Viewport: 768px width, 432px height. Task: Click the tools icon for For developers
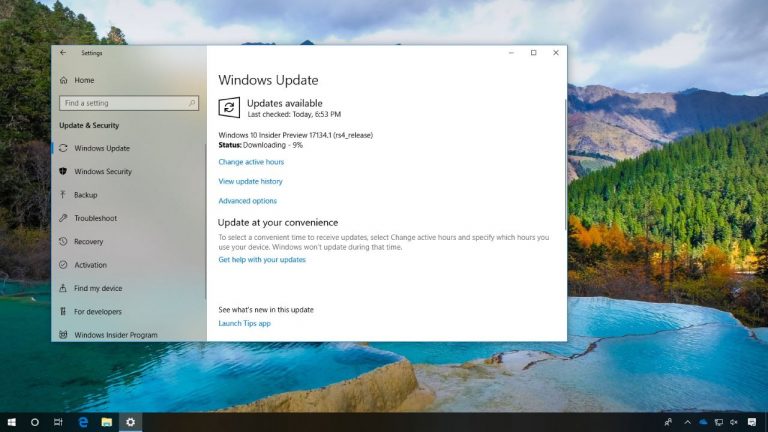tap(63, 312)
